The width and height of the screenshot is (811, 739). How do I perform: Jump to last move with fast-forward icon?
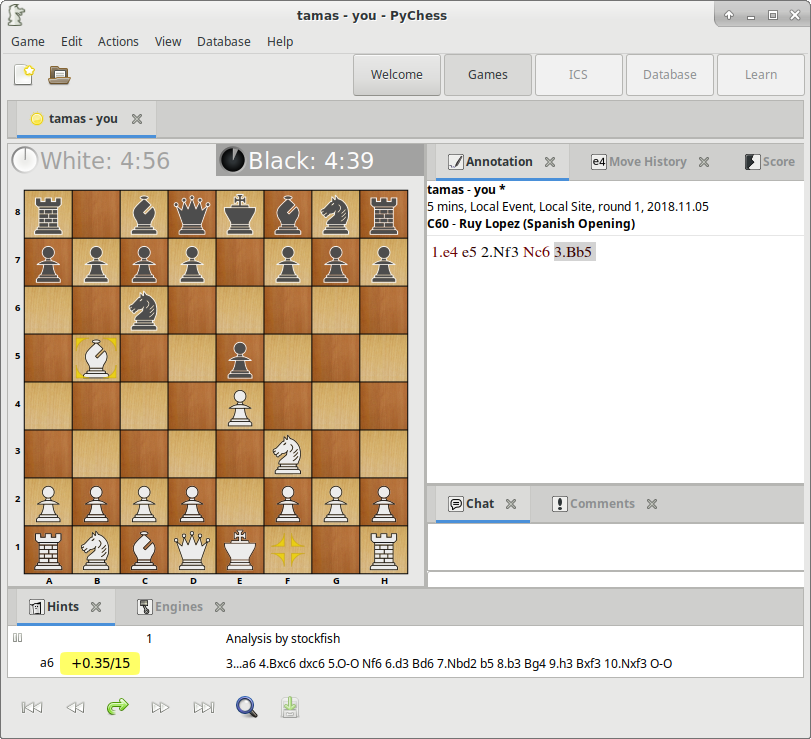204,707
